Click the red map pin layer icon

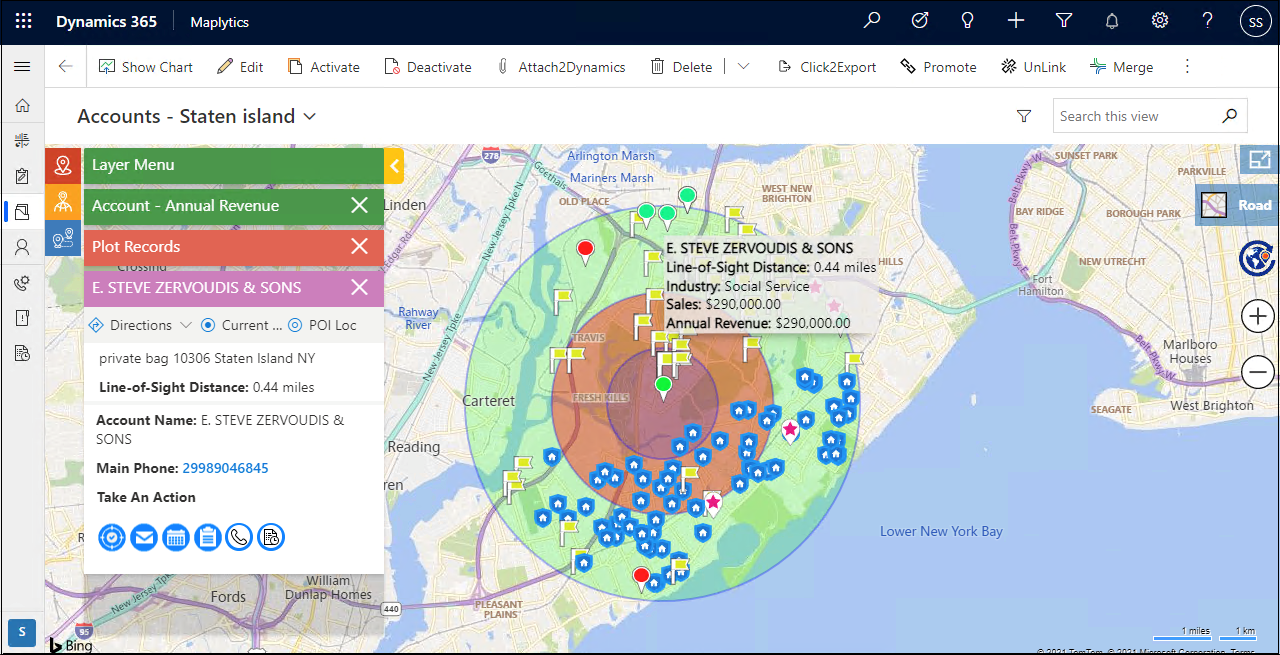63,166
